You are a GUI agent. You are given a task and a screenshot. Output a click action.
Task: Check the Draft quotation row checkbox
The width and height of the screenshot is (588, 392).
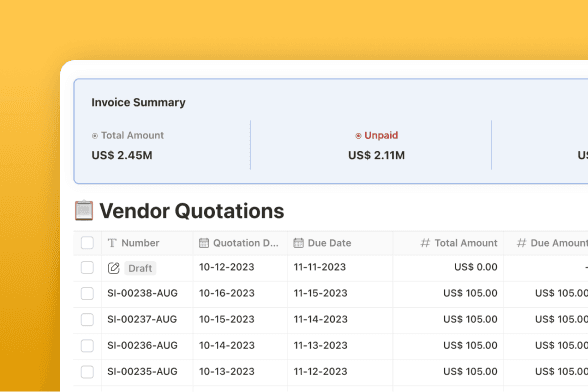[x=87, y=268]
